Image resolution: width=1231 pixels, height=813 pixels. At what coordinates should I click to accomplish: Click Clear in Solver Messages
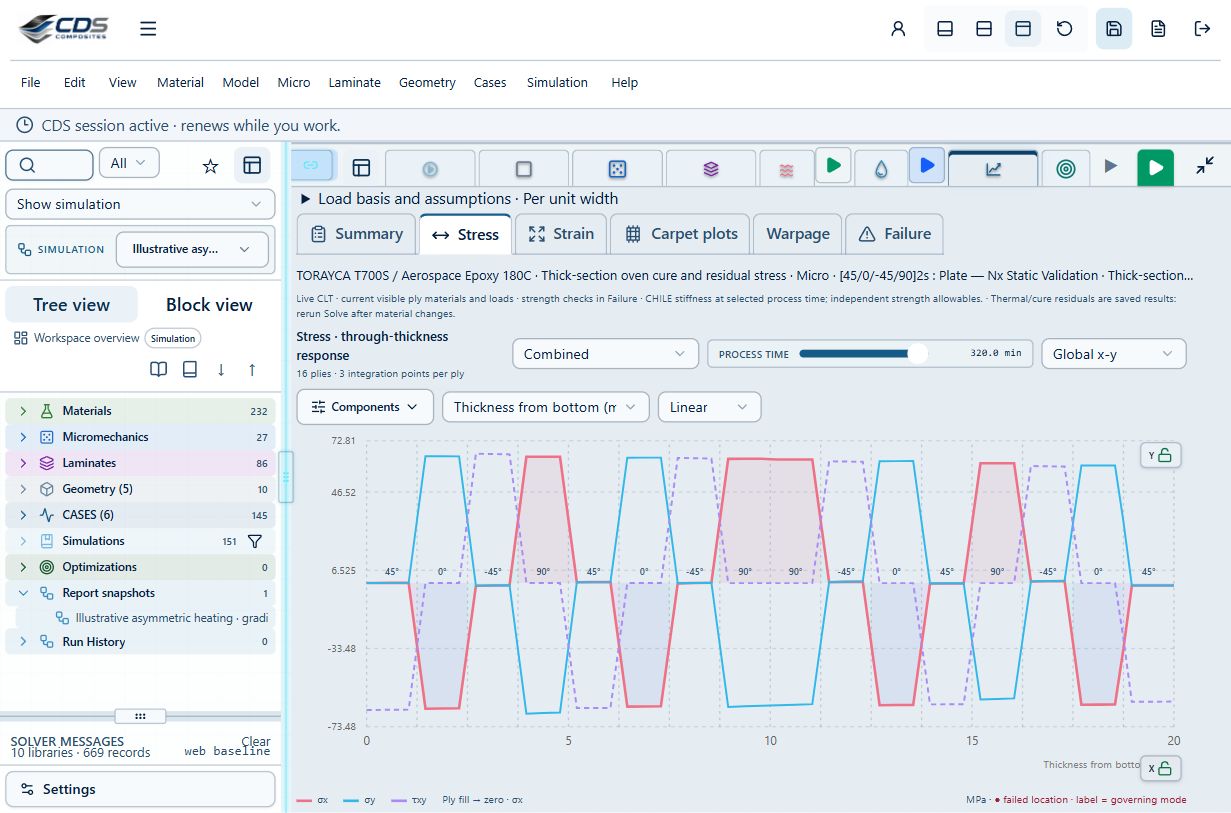point(256,742)
